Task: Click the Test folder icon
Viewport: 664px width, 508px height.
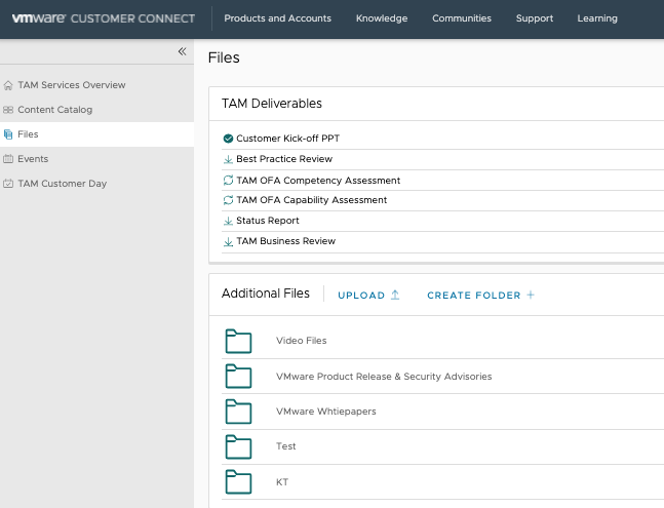Action: [238, 446]
